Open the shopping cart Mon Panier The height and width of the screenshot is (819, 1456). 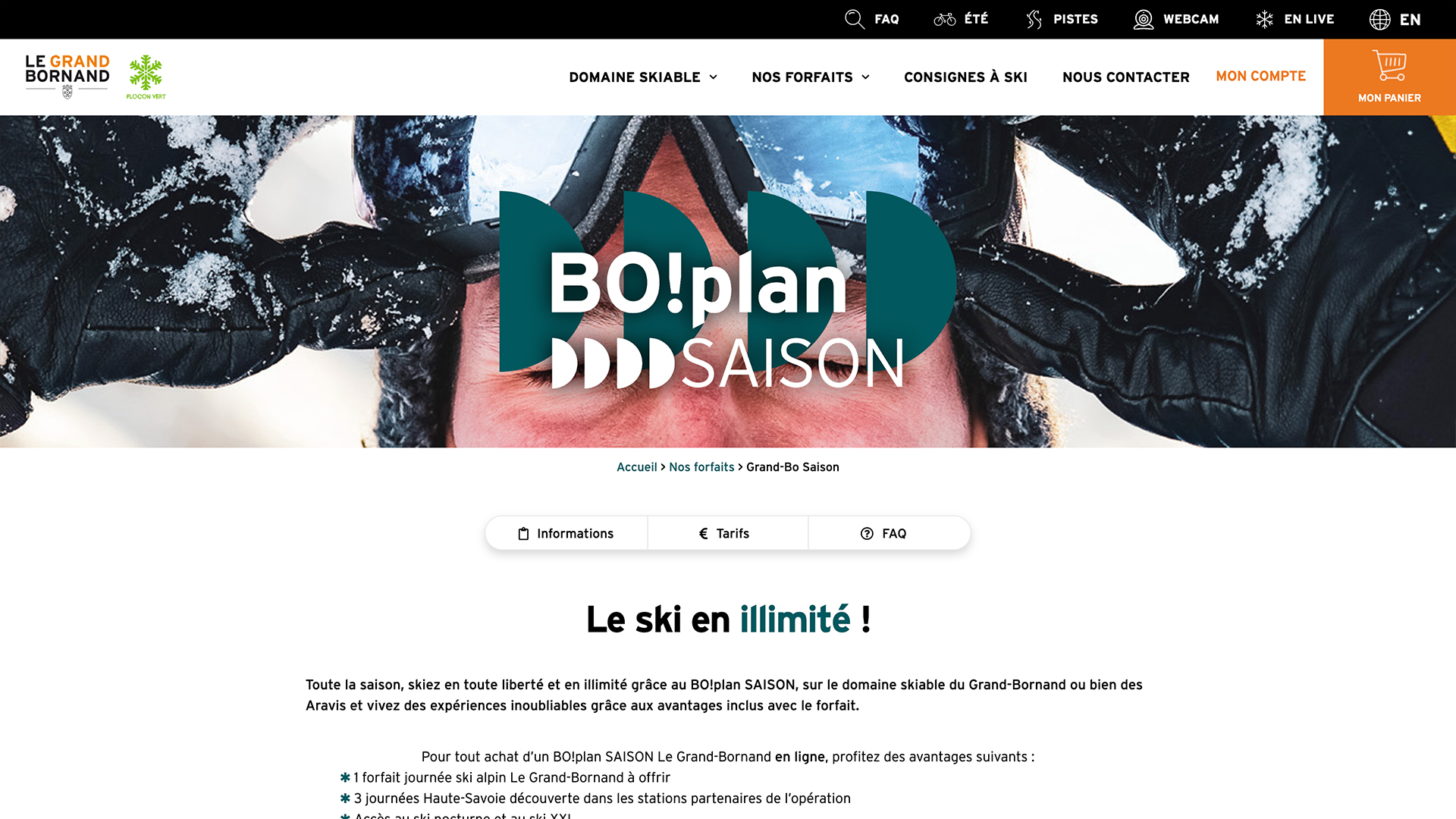(x=1389, y=77)
